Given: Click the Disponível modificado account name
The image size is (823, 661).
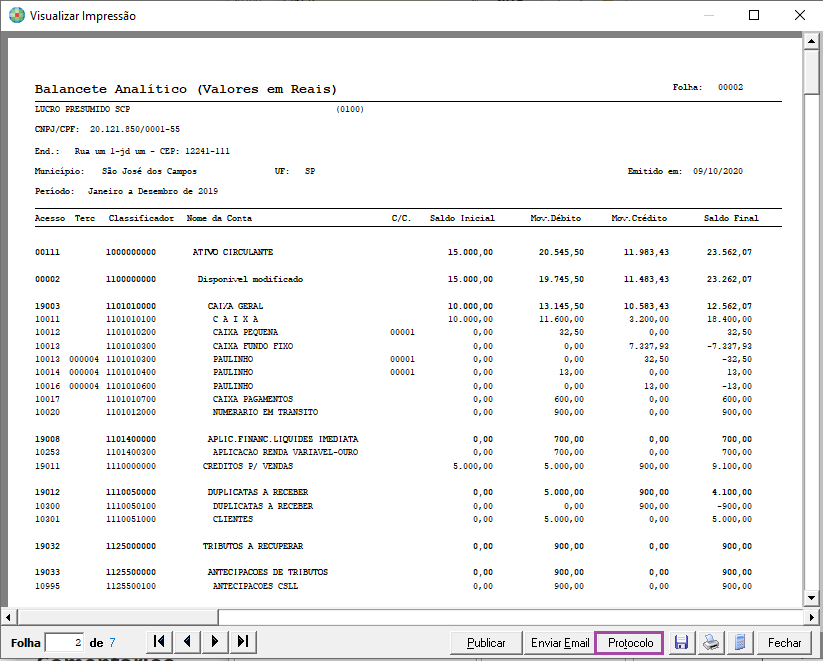Looking at the screenshot, I should tap(250, 279).
